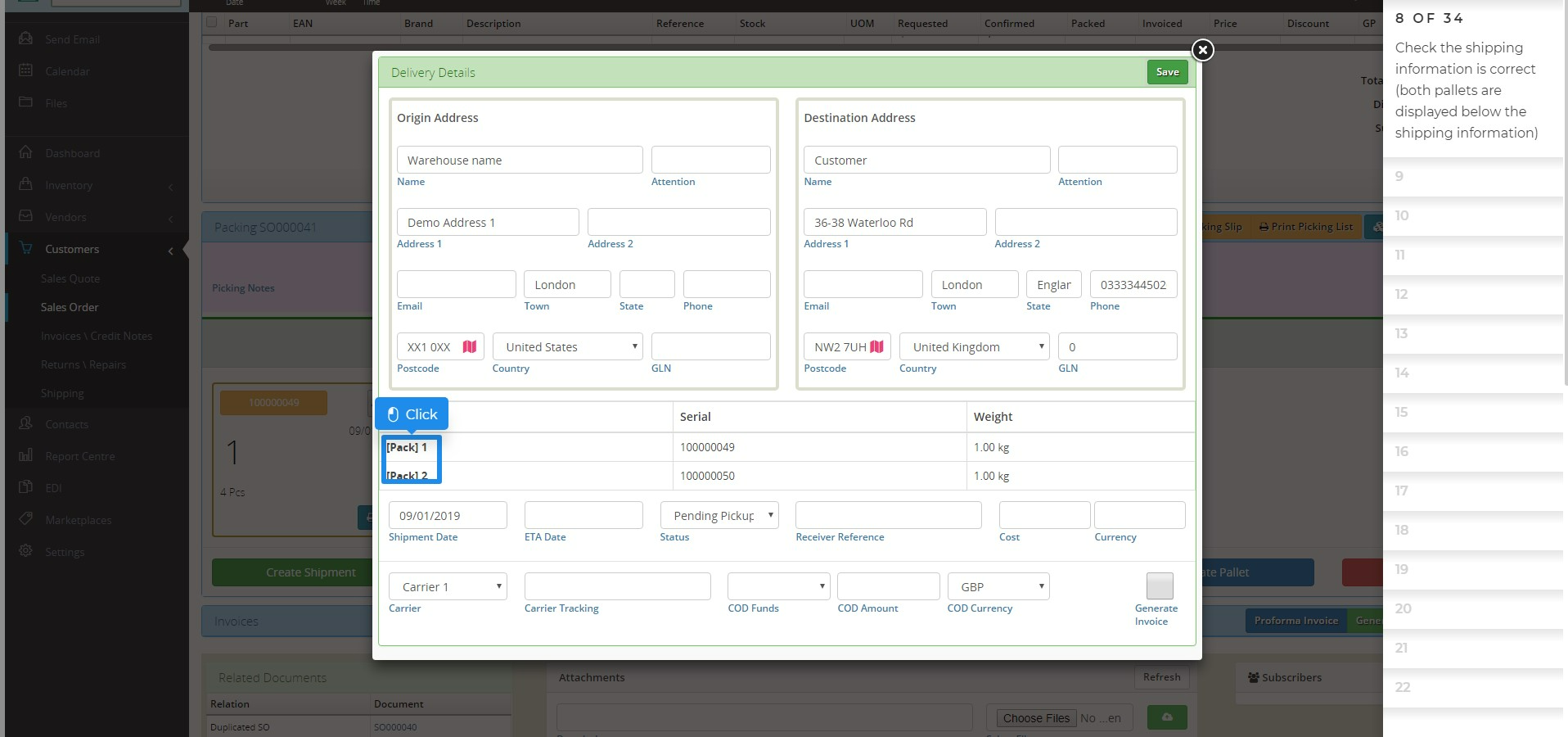Open related document SO000040 link

pos(395,727)
